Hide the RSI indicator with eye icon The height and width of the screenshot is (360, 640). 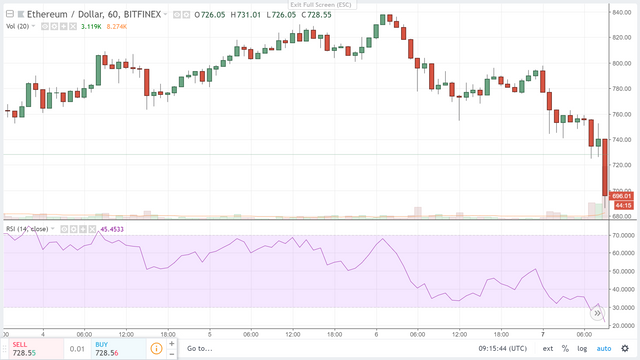tap(64, 229)
